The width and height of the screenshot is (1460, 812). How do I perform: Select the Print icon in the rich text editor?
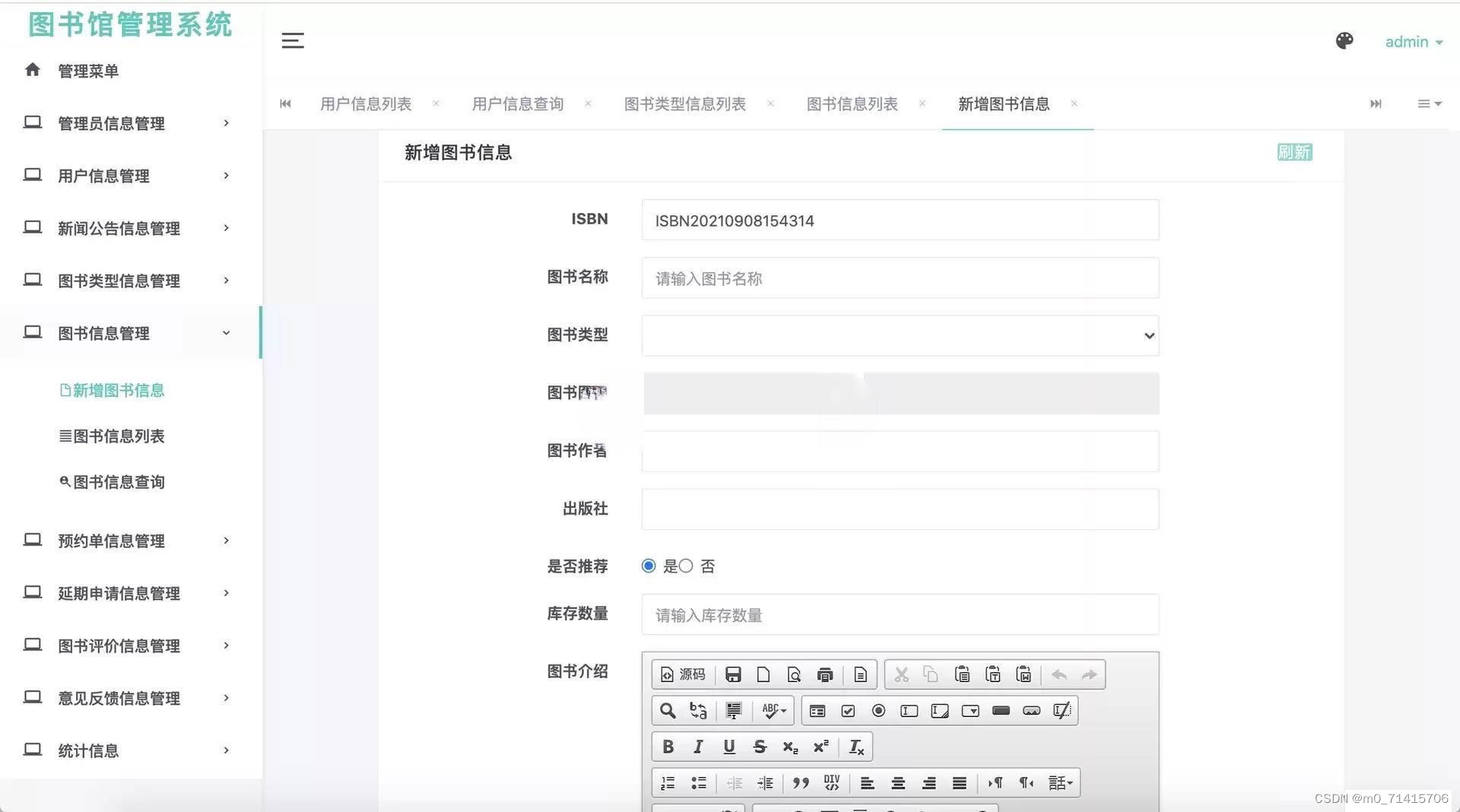click(x=825, y=674)
